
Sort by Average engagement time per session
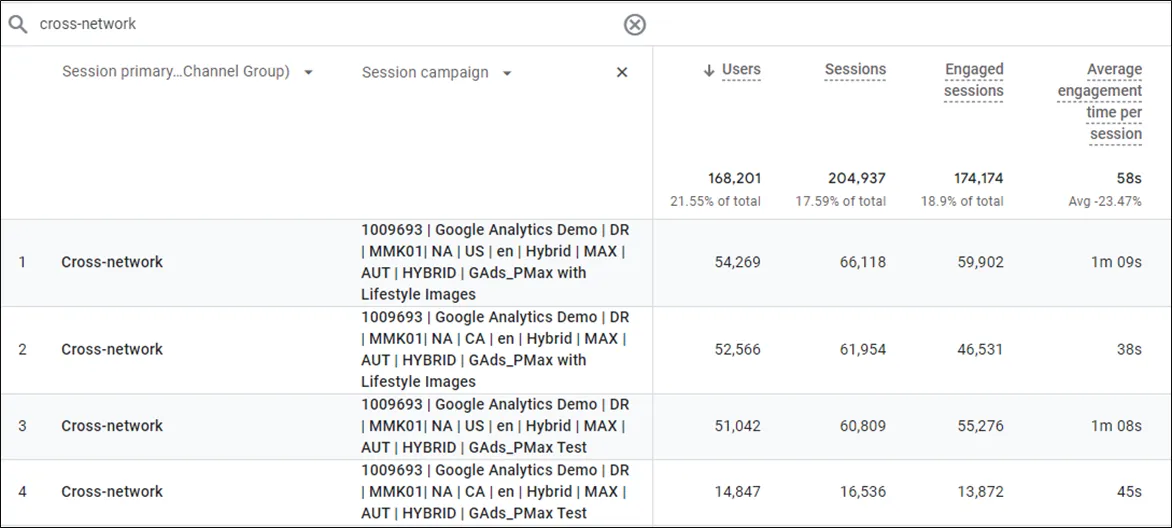(x=1100, y=101)
